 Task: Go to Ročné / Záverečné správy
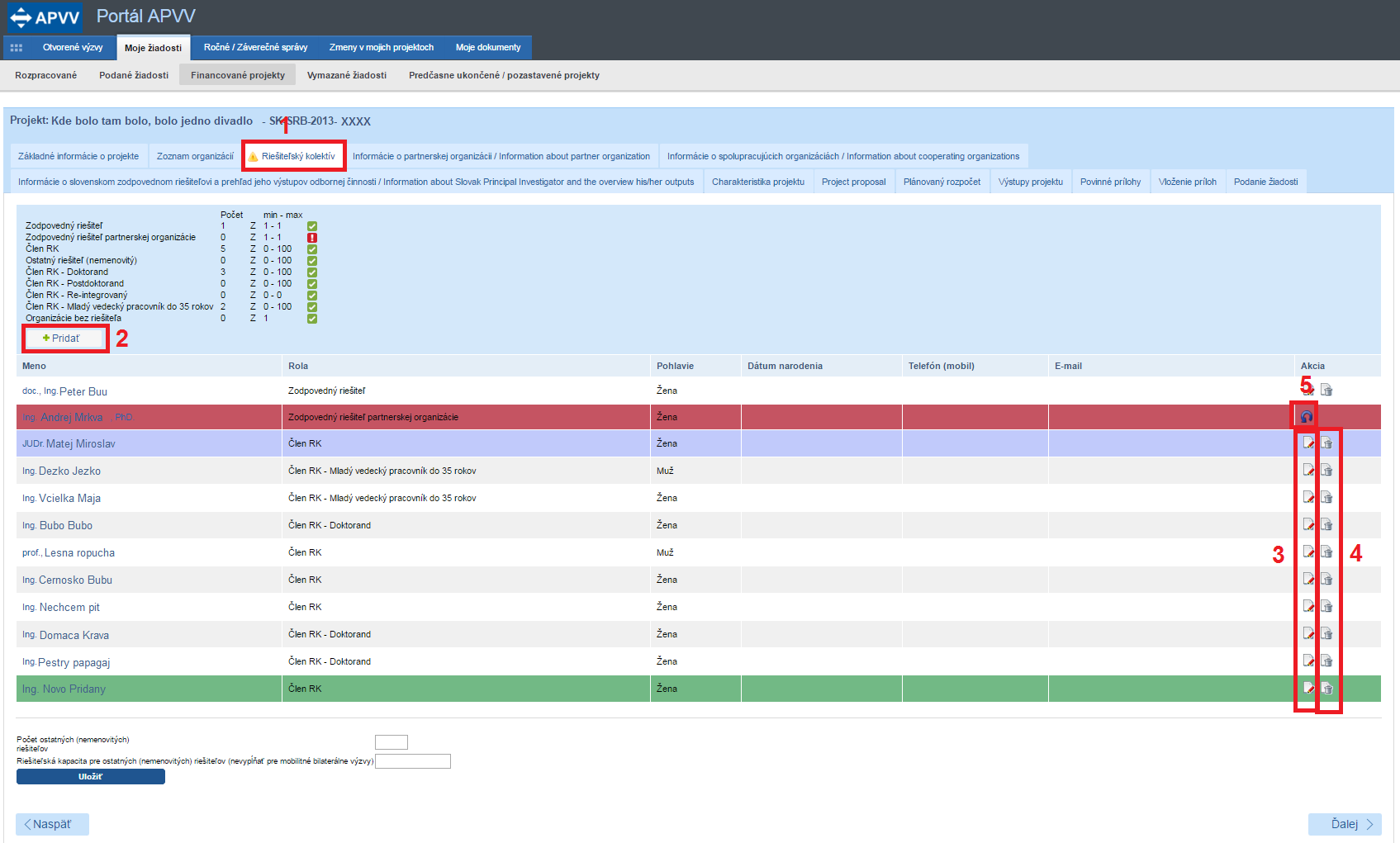[255, 48]
